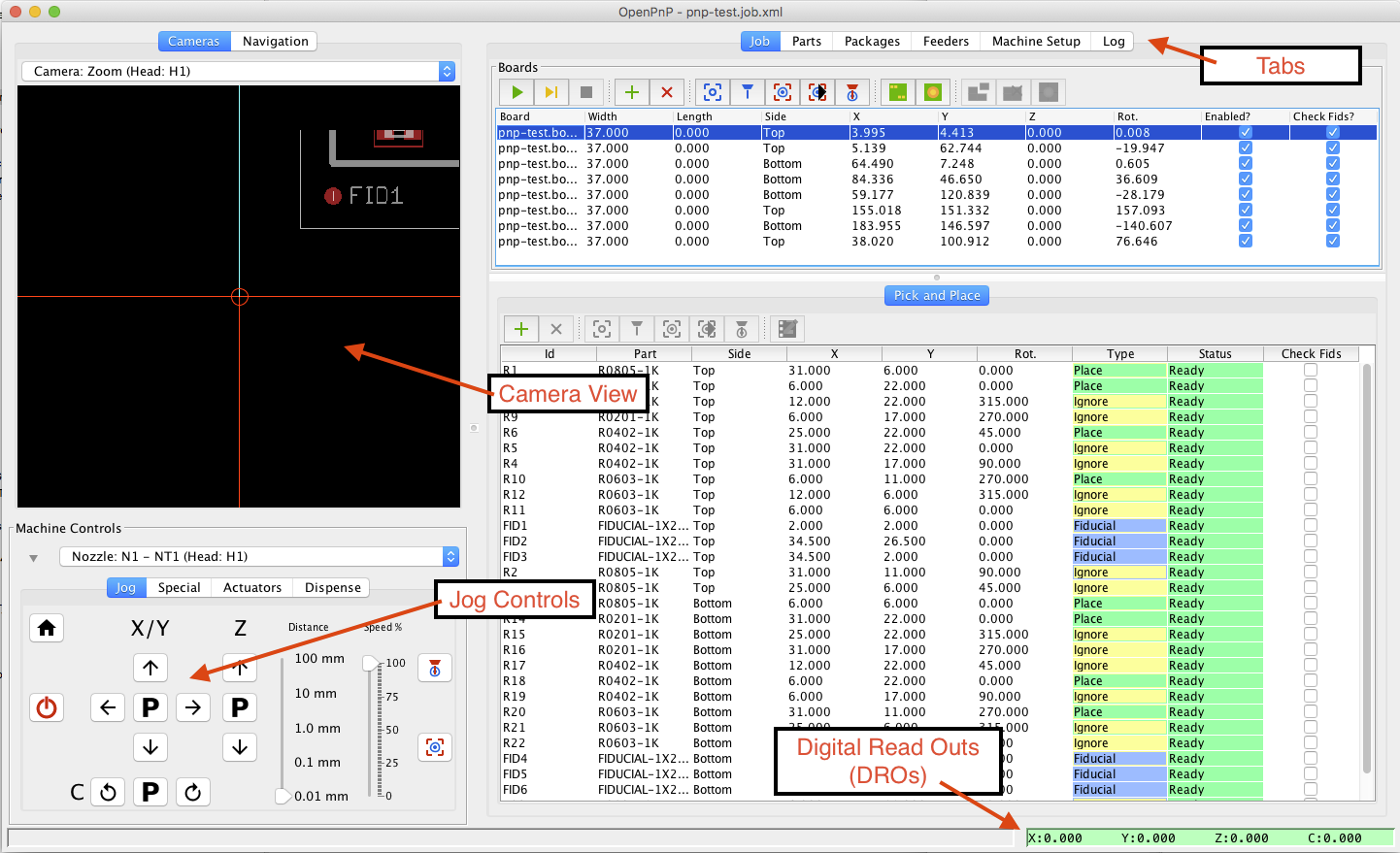The width and height of the screenshot is (1400, 853).
Task: Enable Check Fids for placement R6
Action: point(1311,433)
